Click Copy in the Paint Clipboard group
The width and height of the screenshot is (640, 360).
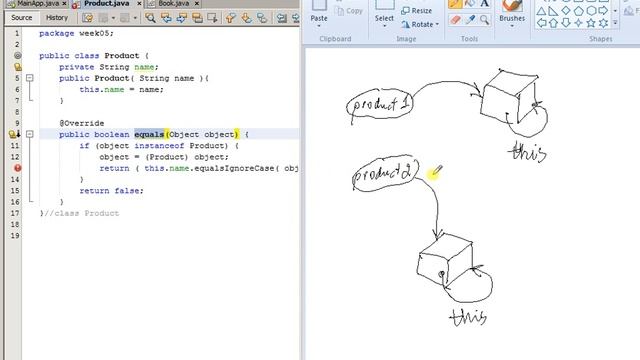(x=349, y=11)
